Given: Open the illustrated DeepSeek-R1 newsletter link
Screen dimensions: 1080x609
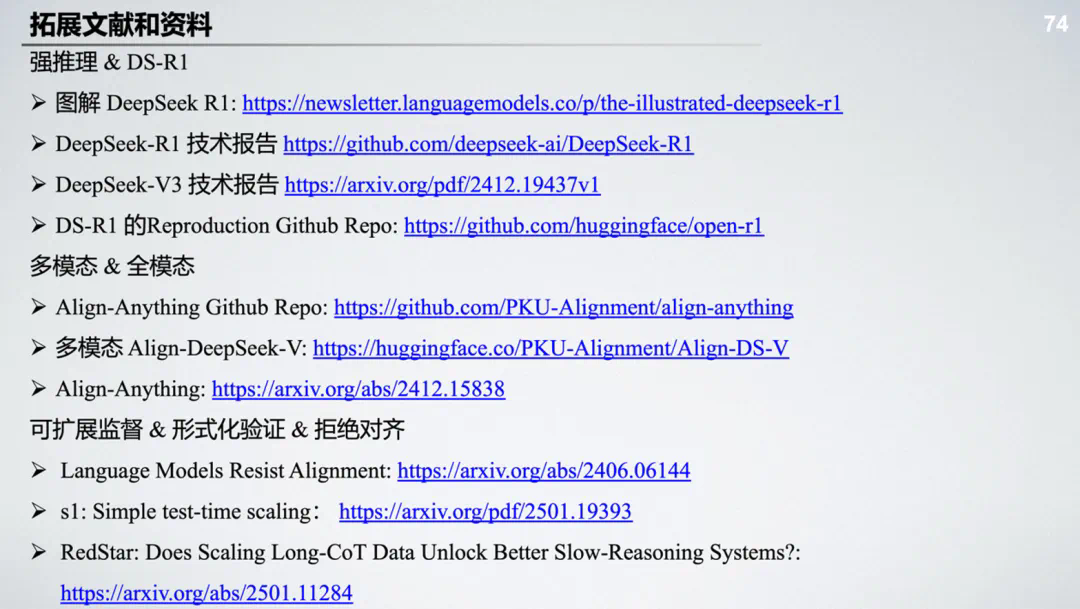Looking at the screenshot, I should coord(542,103).
